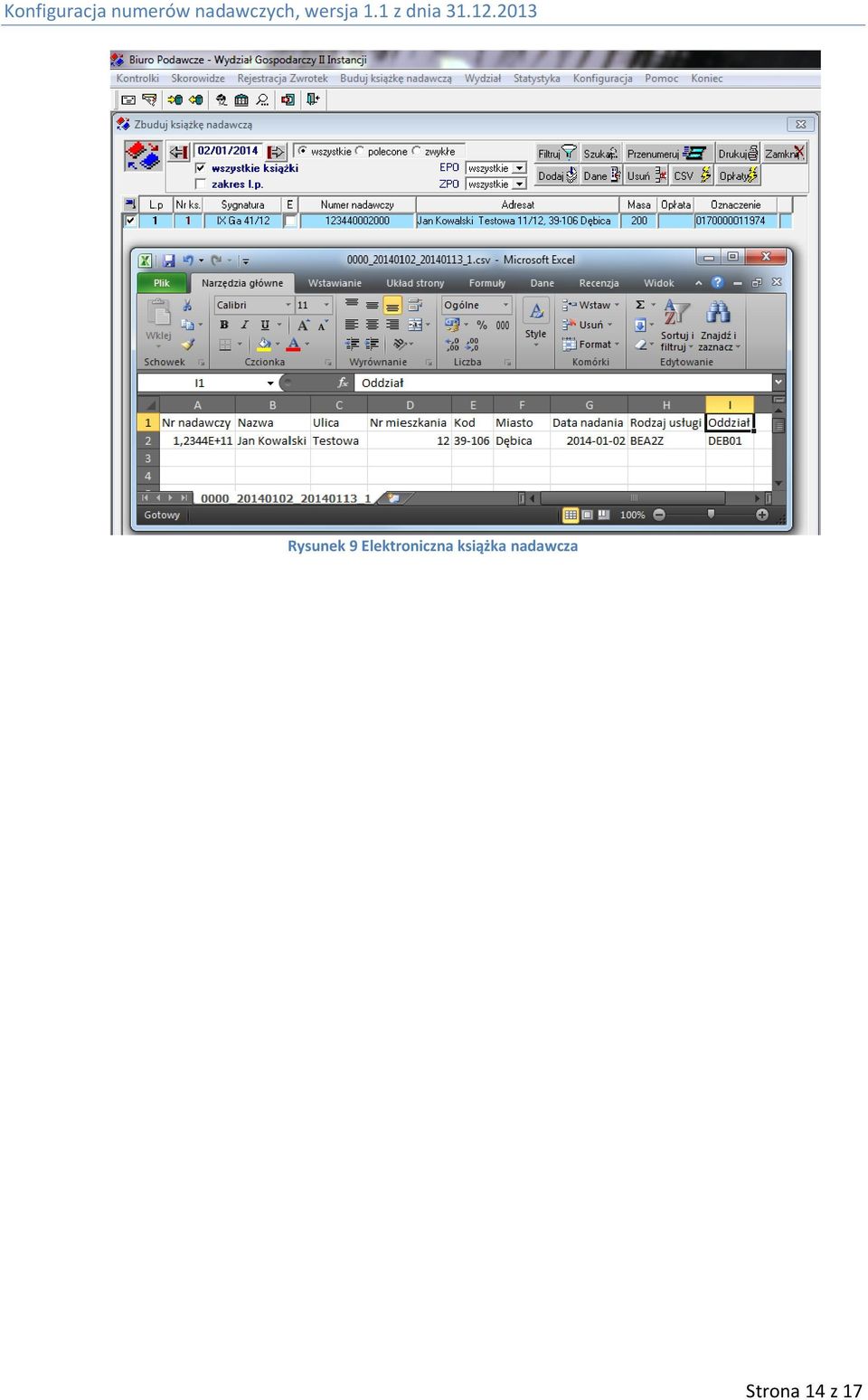Click Znajdź i zaznacz button
The height and width of the screenshot is (1400, 868).
pyautogui.click(x=719, y=326)
